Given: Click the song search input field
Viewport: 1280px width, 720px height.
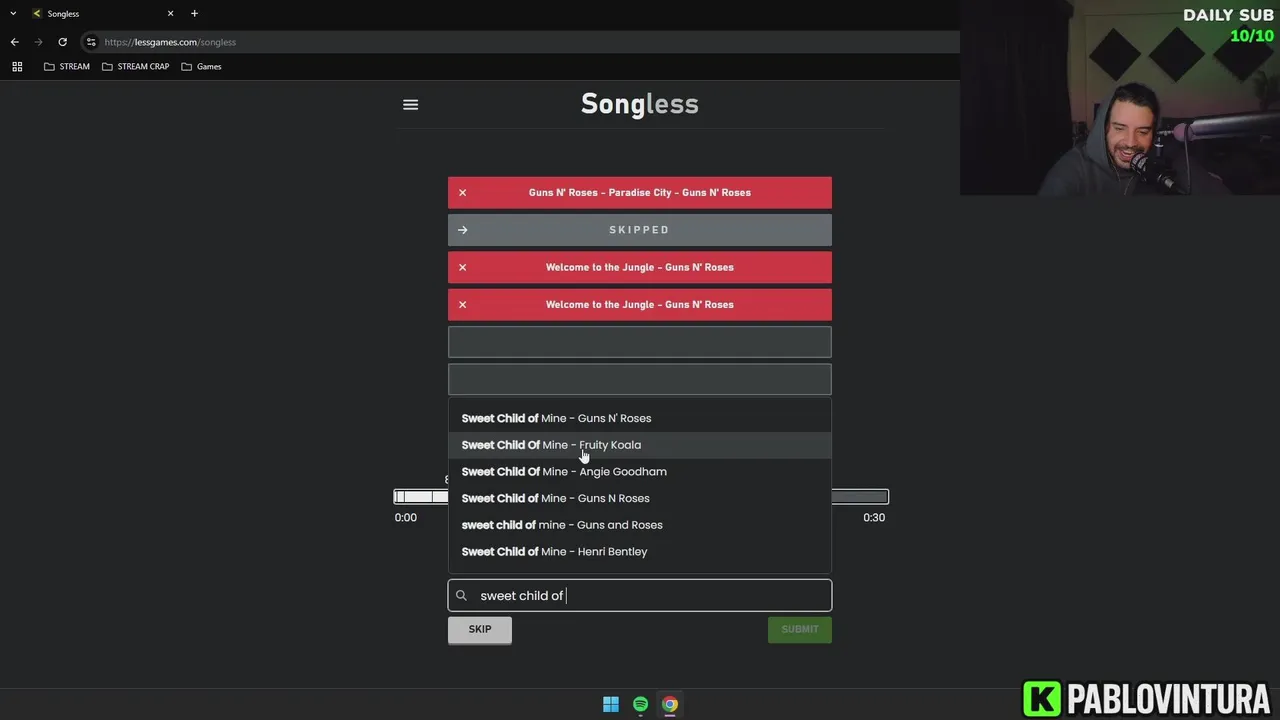Looking at the screenshot, I should pyautogui.click(x=640, y=595).
